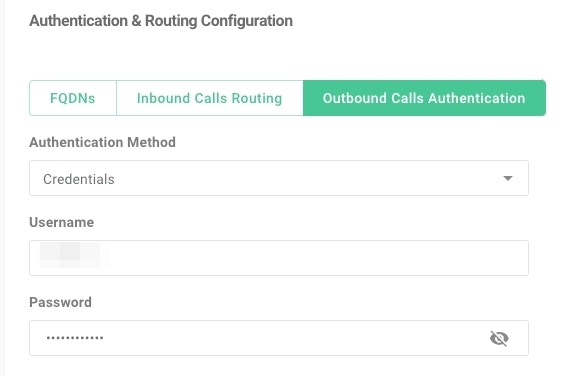Focus the Password input field
Image resolution: width=583 pixels, height=376 pixels.
279,338
